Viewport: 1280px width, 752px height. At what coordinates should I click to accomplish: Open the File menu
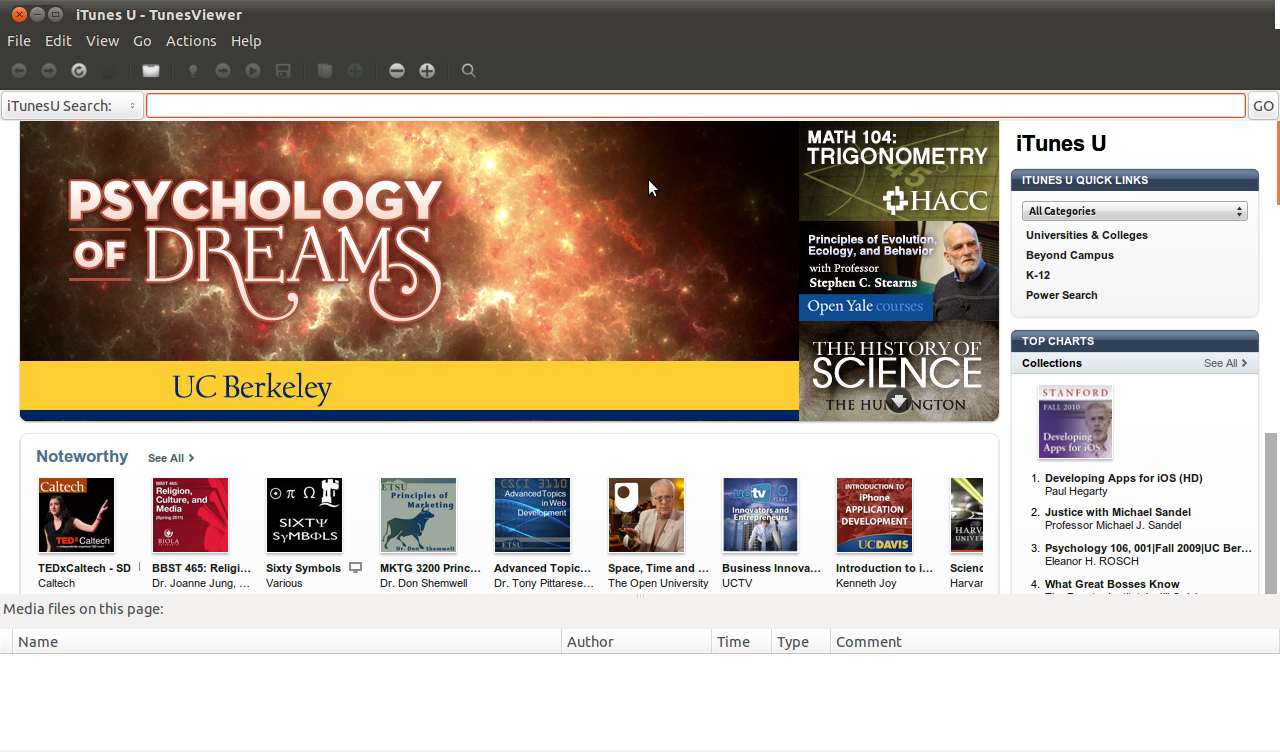[x=19, y=41]
